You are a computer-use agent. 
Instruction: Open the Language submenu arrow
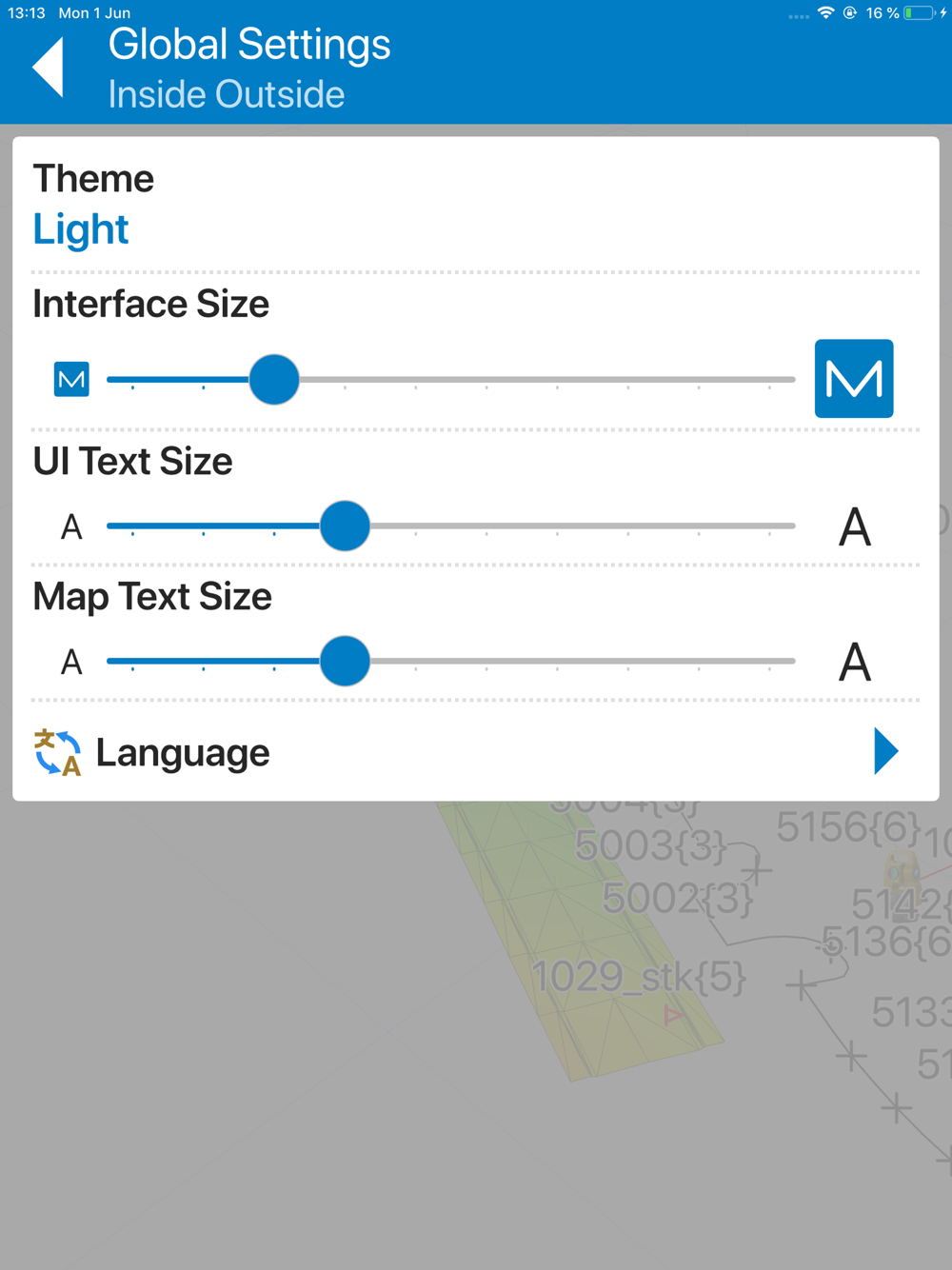click(x=886, y=751)
